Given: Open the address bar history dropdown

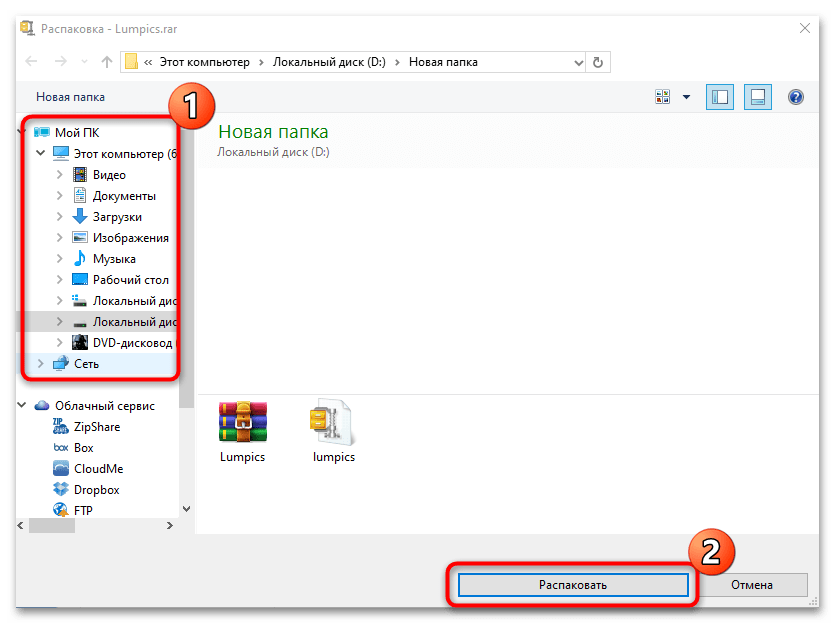Looking at the screenshot, I should pos(575,62).
